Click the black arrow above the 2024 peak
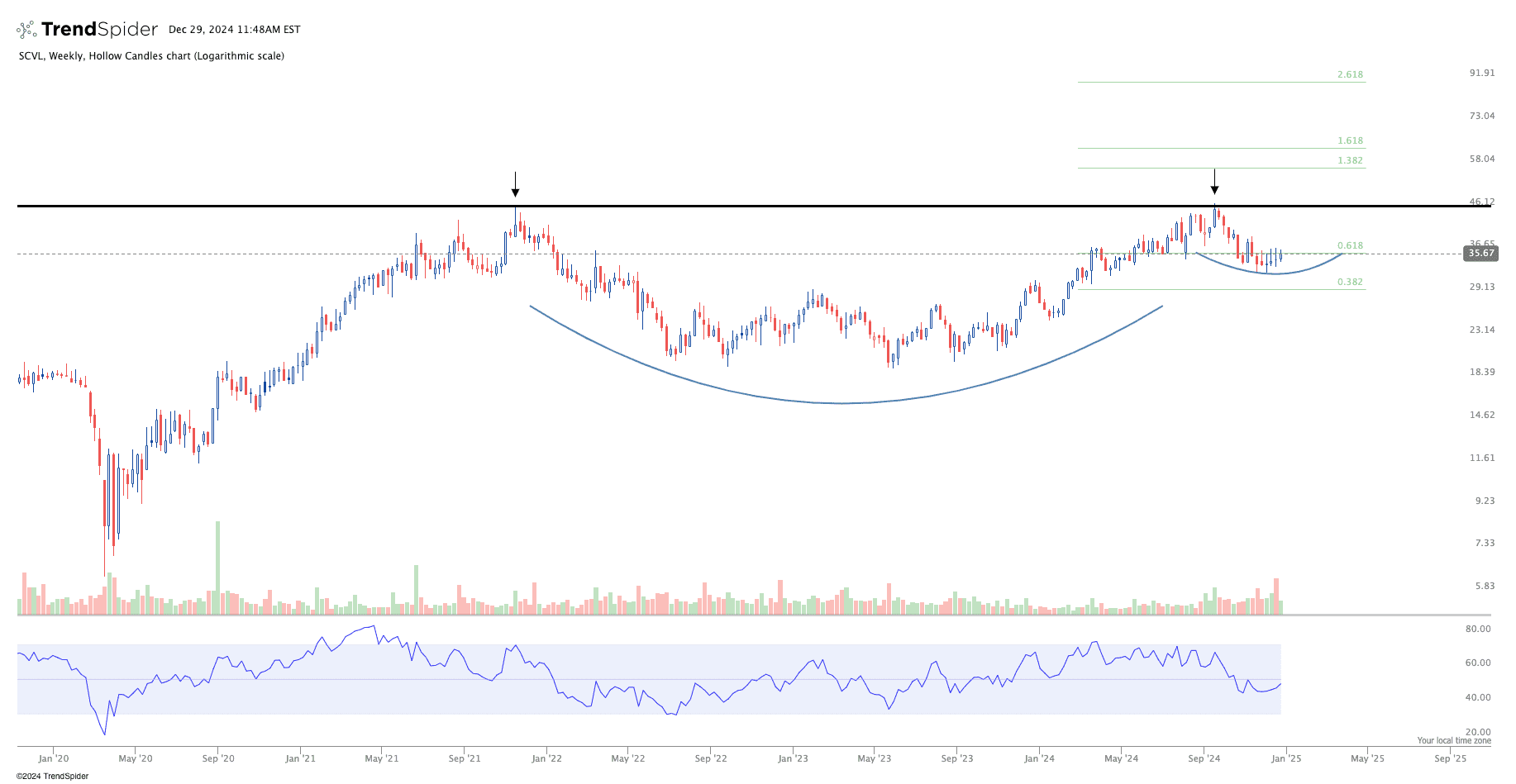 tap(1214, 182)
